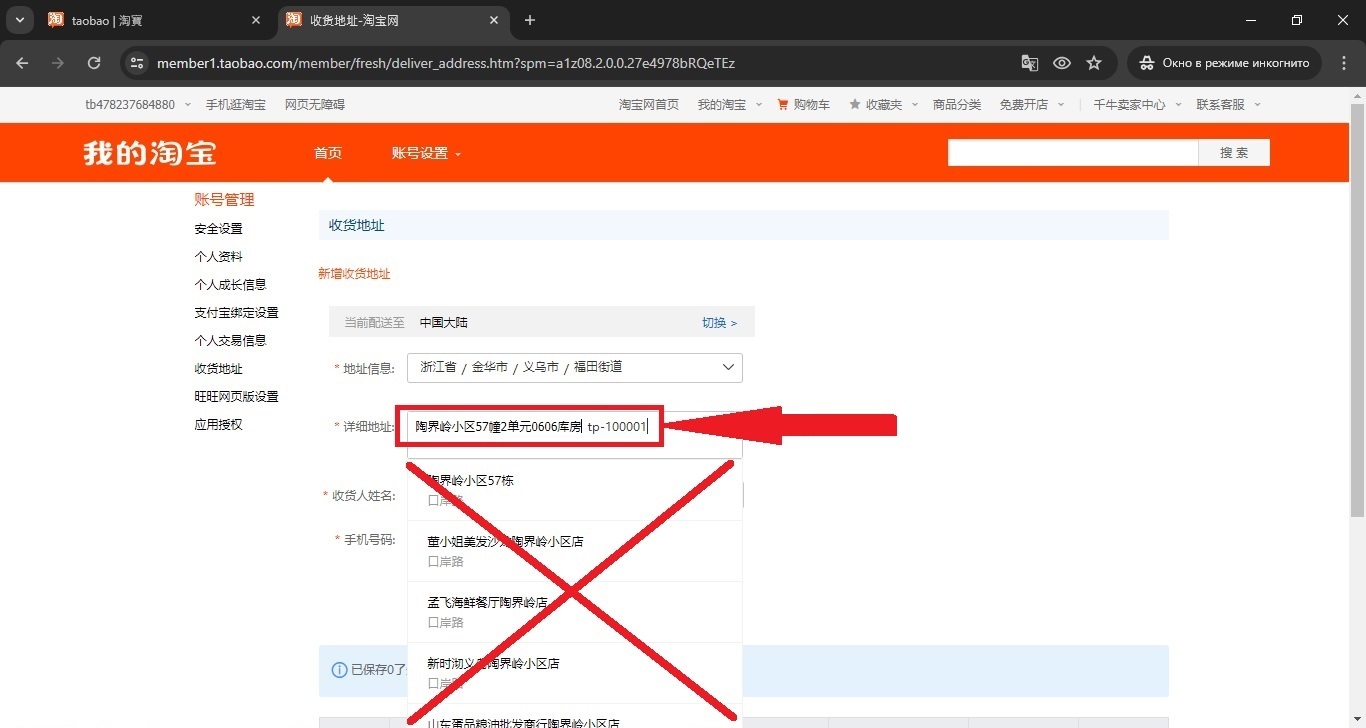This screenshot has height=728, width=1366.
Task: Expand the 收藏夹 favorites menu
Action: [x=883, y=104]
